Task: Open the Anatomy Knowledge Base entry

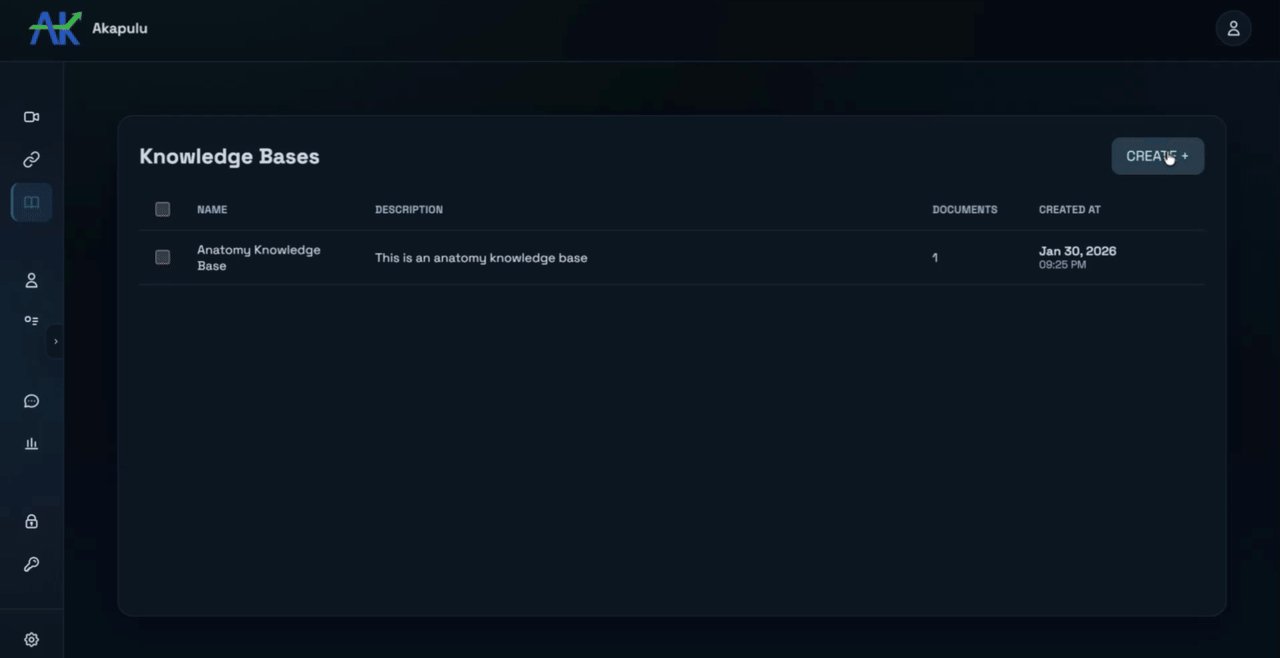Action: click(258, 257)
